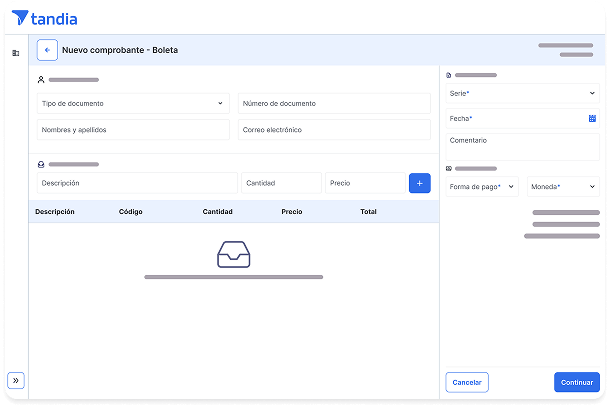The height and width of the screenshot is (408, 610).
Task: Click the product Descripción input field
Action: click(x=137, y=183)
